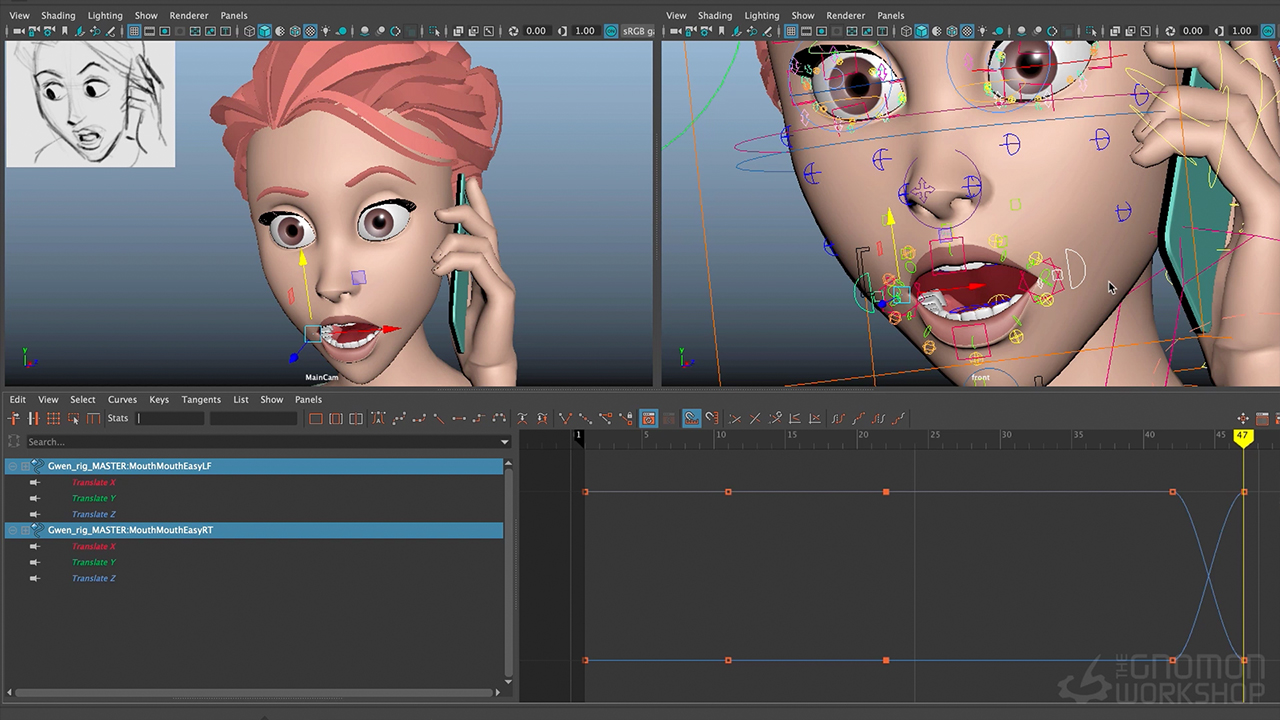1280x720 pixels.
Task: Toggle the Time Snap button
Action: (692, 419)
